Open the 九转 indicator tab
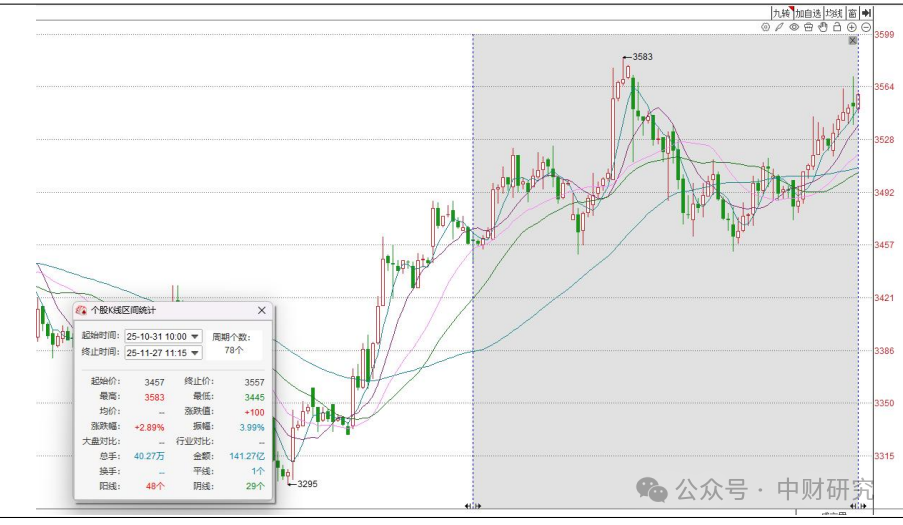 pos(780,12)
